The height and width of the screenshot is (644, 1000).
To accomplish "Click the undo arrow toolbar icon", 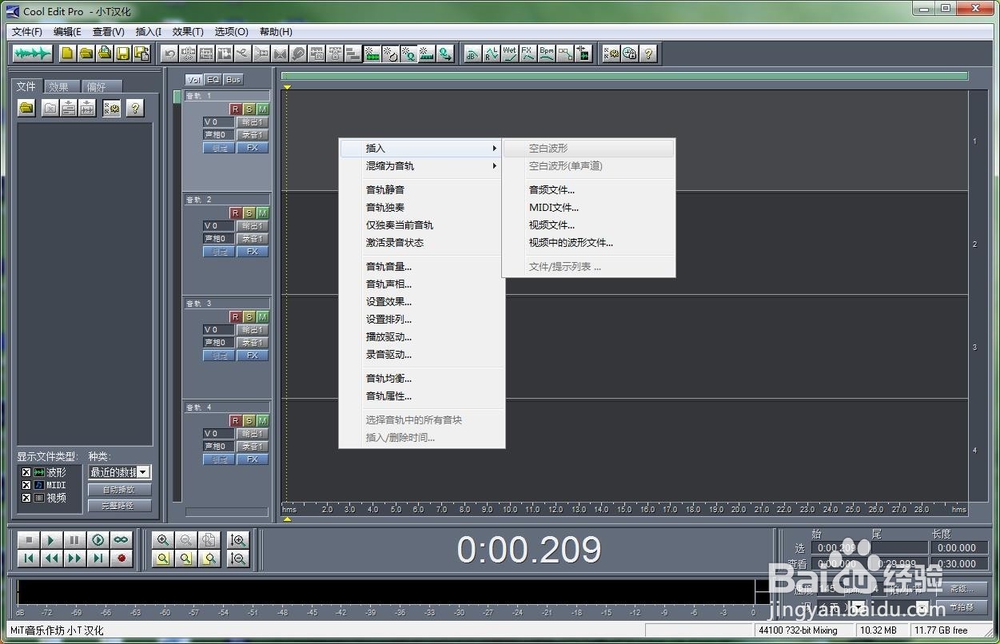I will [169, 54].
